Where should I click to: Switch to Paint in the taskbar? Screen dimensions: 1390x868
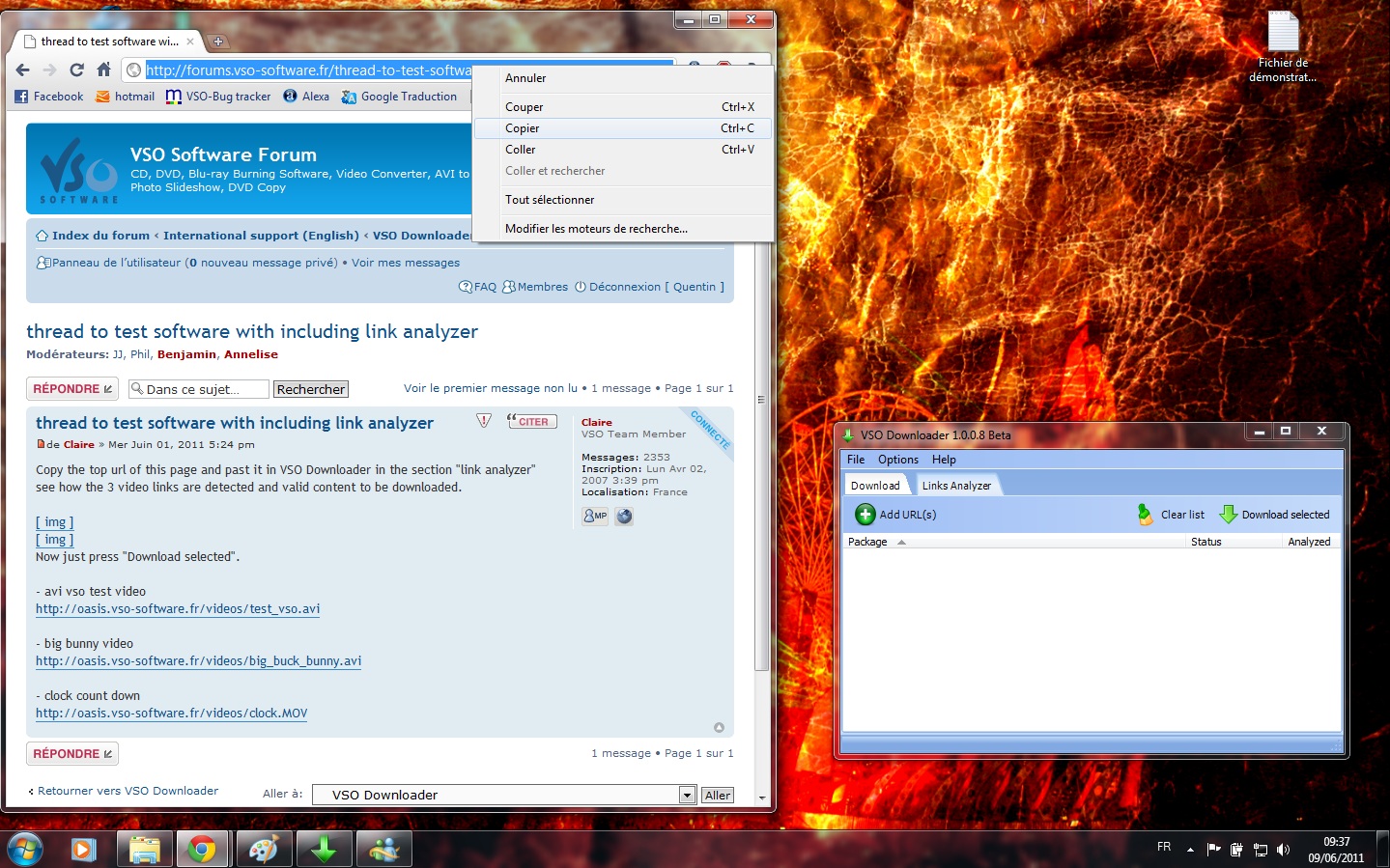[264, 850]
